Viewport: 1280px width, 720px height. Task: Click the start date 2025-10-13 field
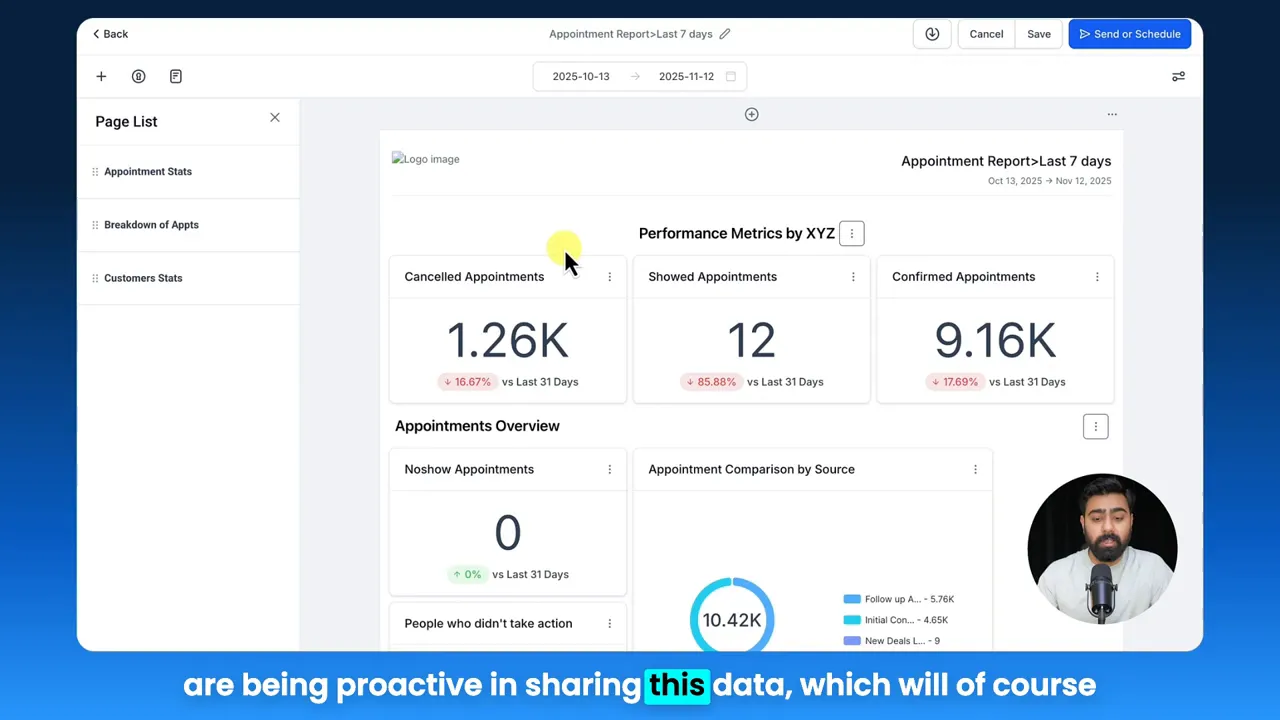pos(581,76)
